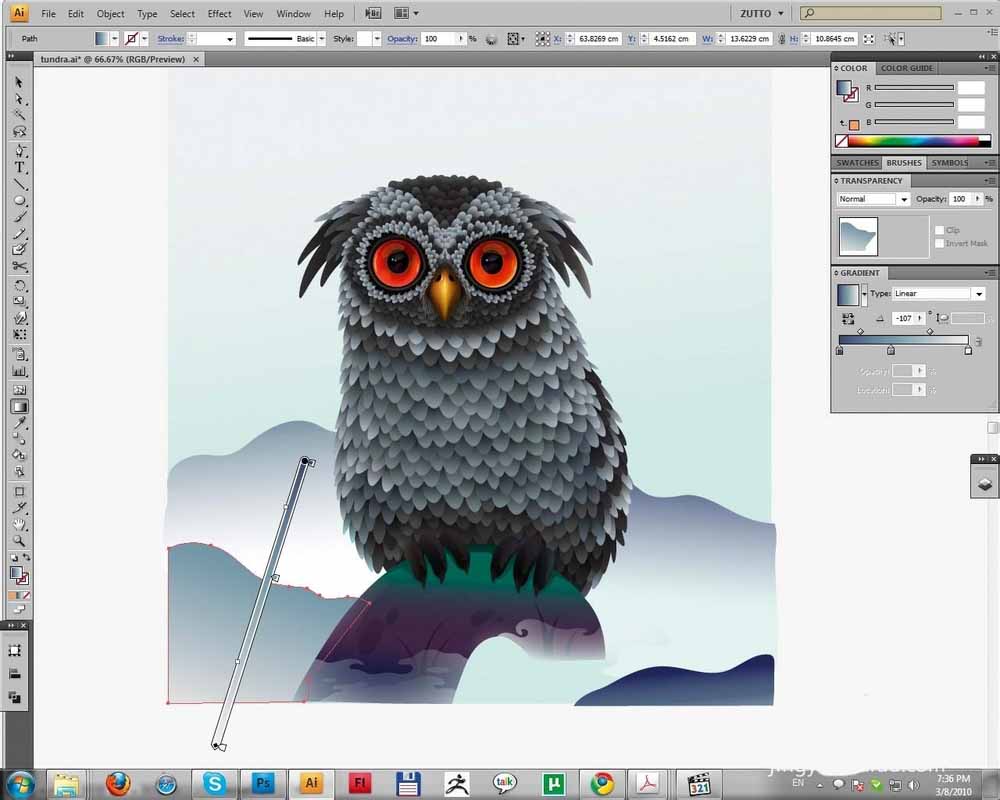1000x800 pixels.
Task: Select the Selection tool arrow
Action: click(x=18, y=82)
